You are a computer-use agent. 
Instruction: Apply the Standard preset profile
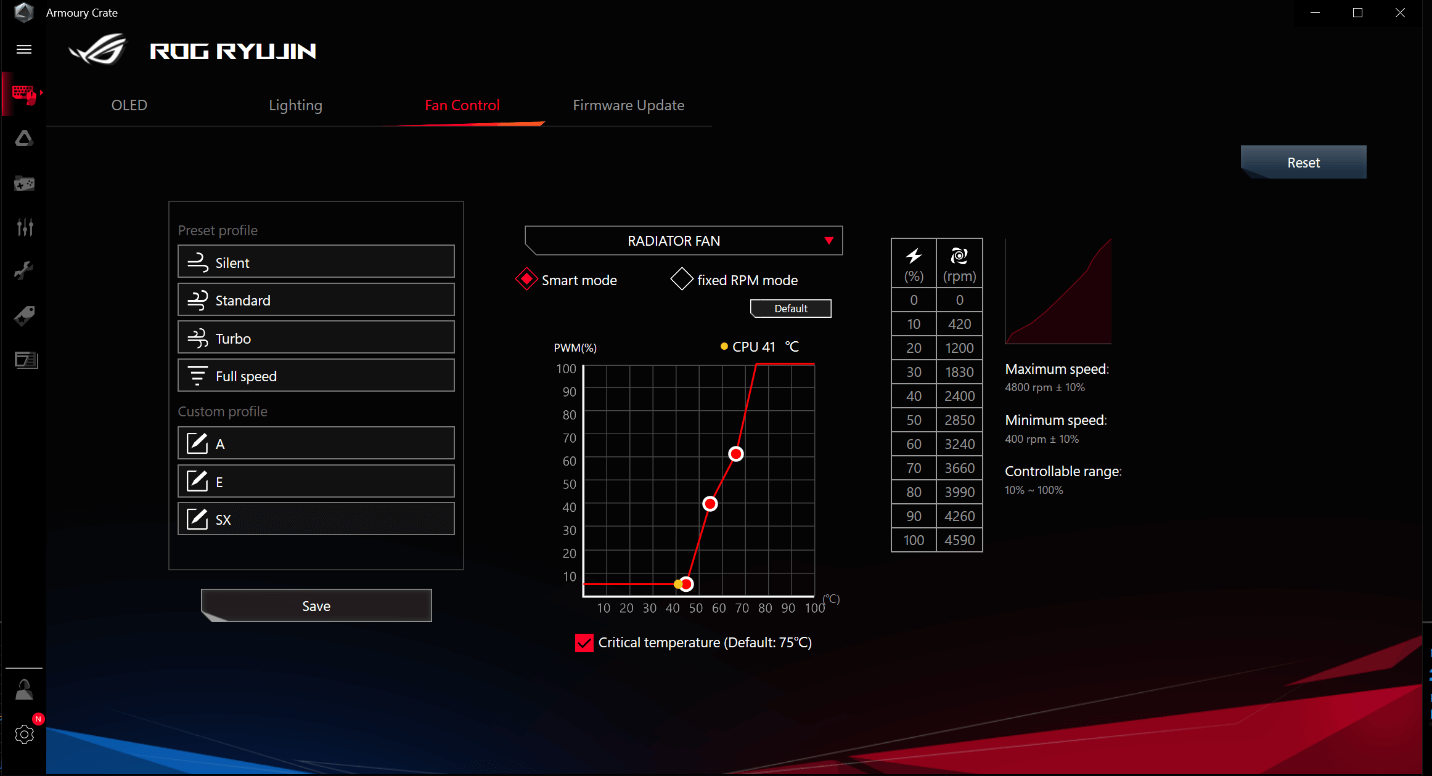316,300
